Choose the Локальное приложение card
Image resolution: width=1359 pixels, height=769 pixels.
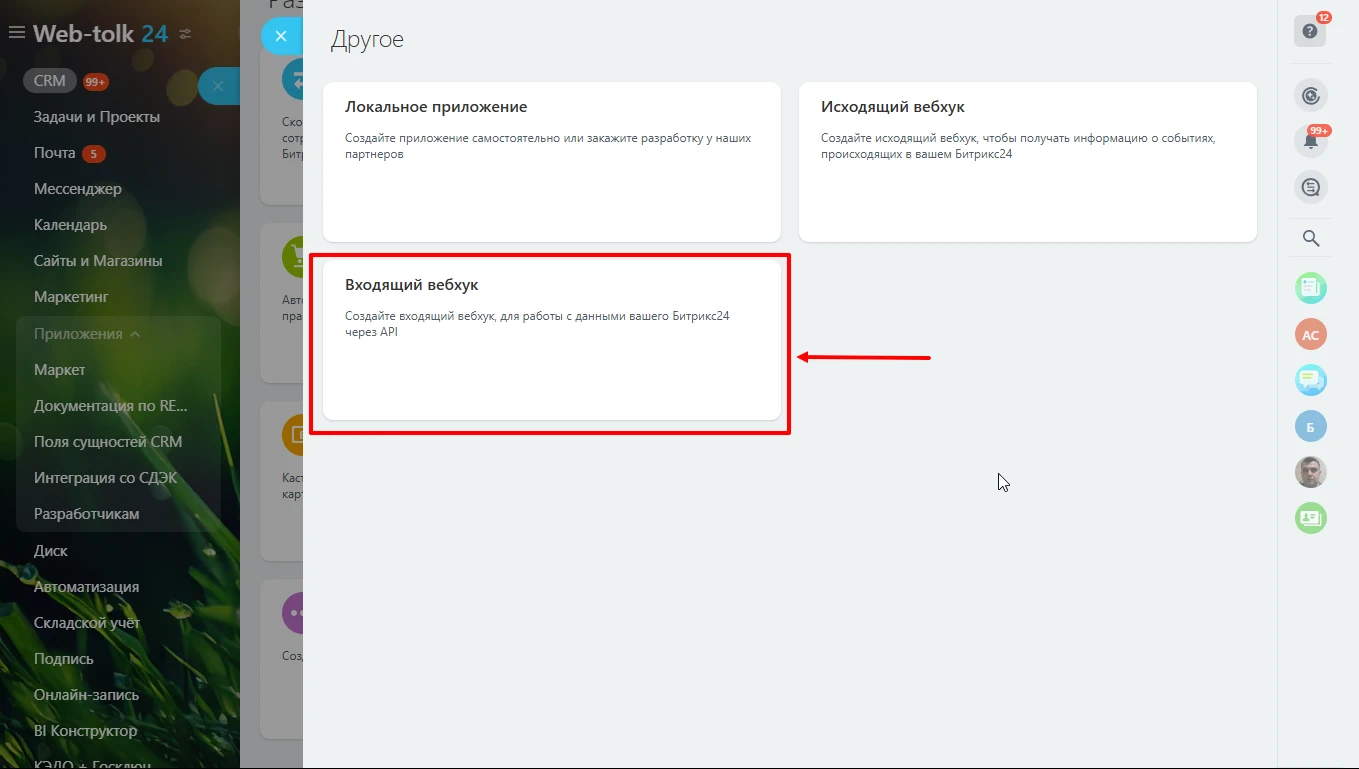pyautogui.click(x=551, y=162)
